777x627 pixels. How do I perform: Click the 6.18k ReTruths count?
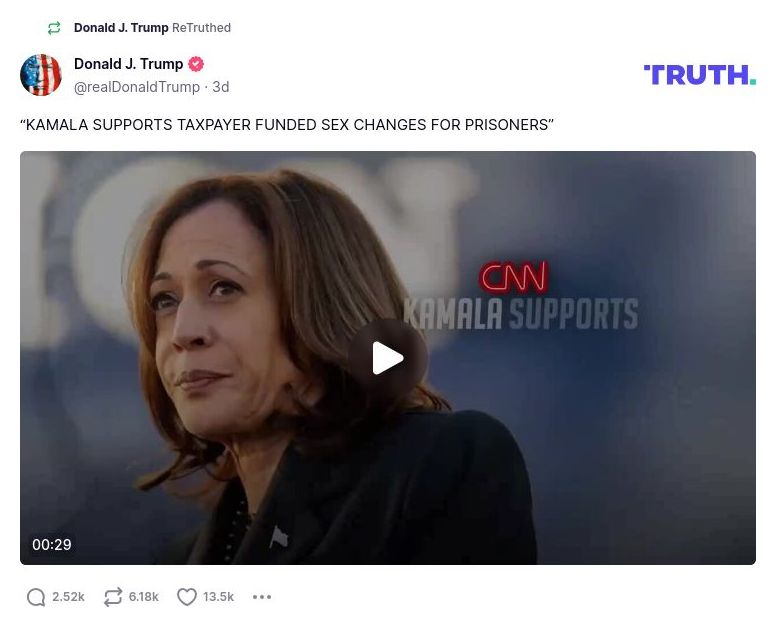(x=144, y=597)
